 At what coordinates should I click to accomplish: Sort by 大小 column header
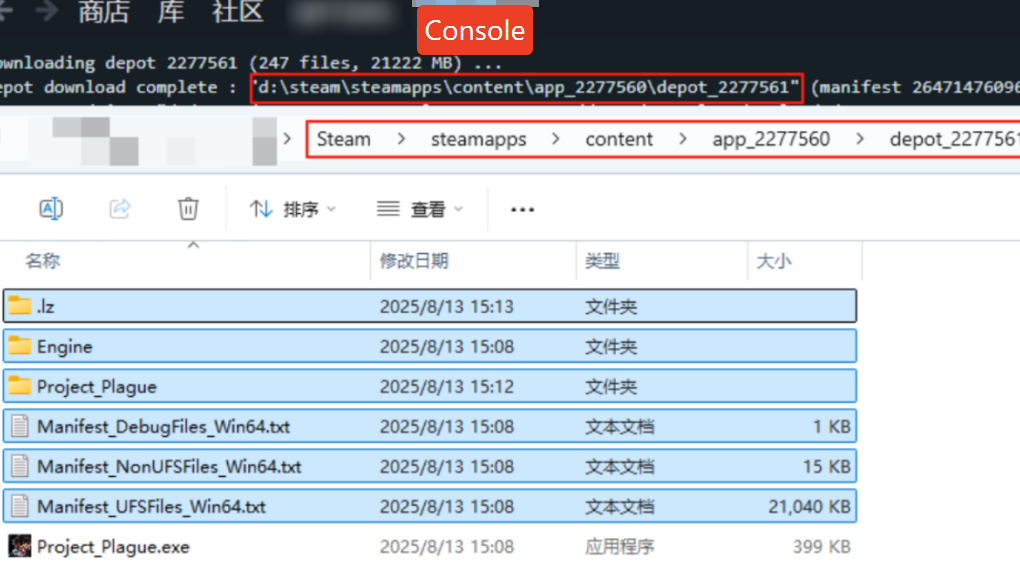(805, 261)
